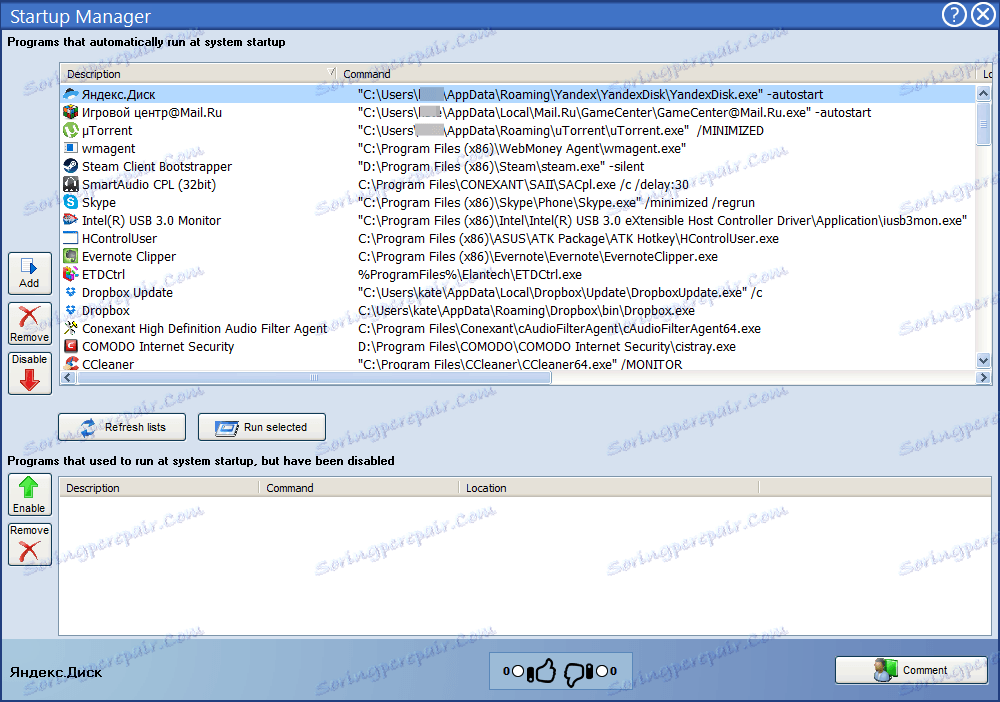Select the ETDCtrl entry
1000x702 pixels.
tap(518, 274)
